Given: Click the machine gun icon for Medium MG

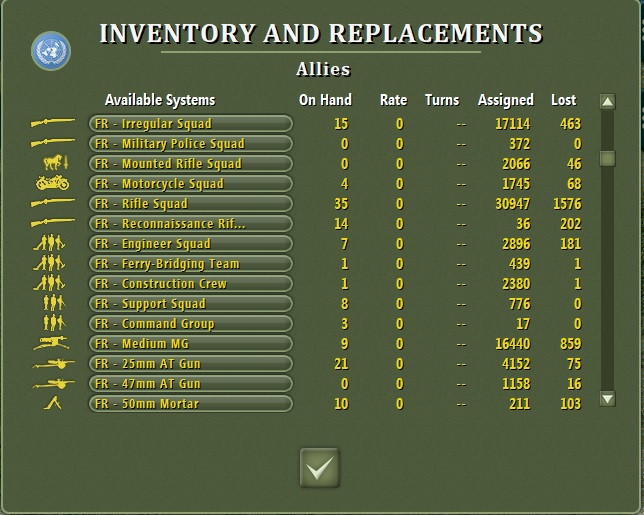Looking at the screenshot, I should click(x=51, y=343).
